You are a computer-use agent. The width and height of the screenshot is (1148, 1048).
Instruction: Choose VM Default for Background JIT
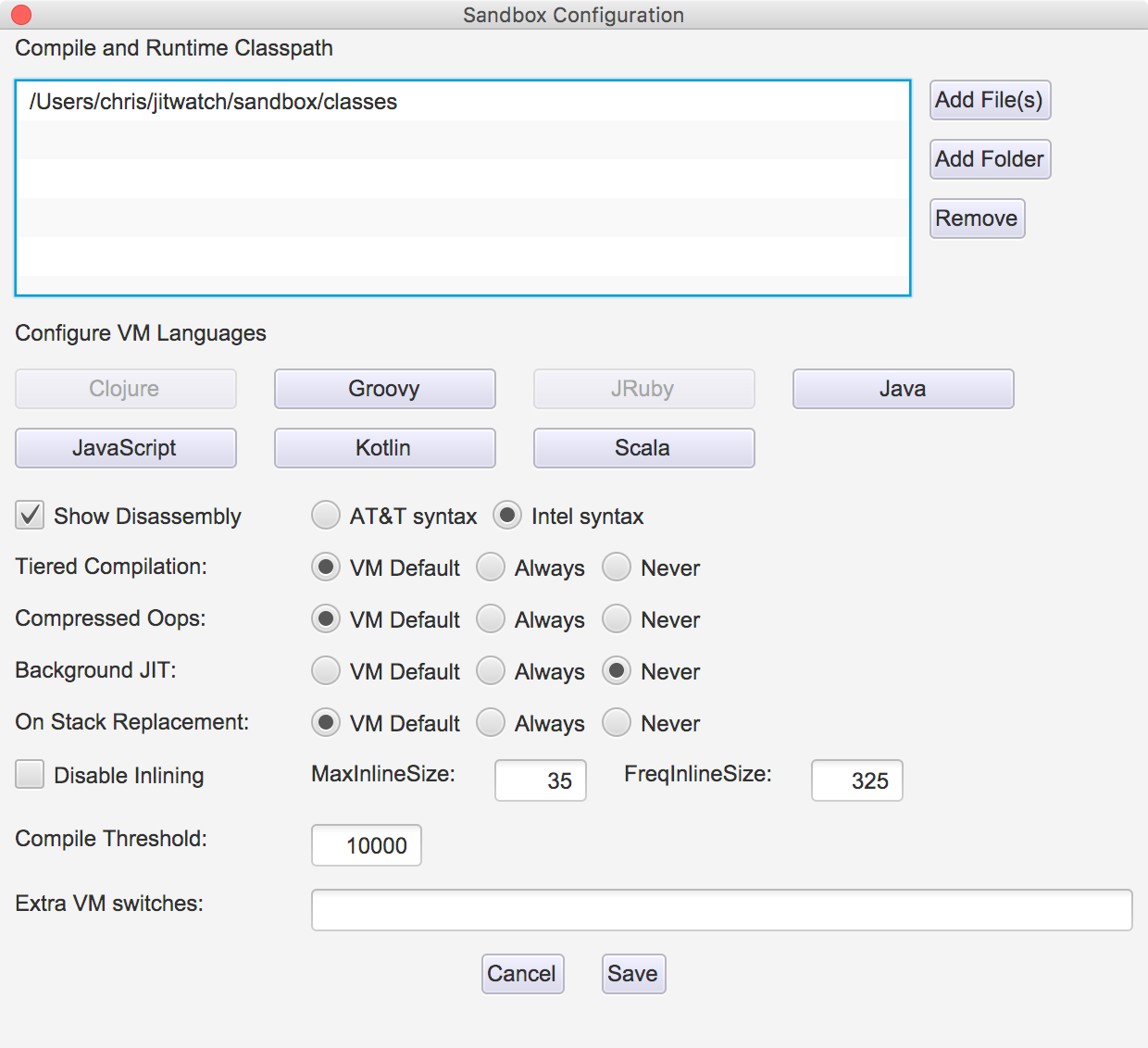point(326,670)
